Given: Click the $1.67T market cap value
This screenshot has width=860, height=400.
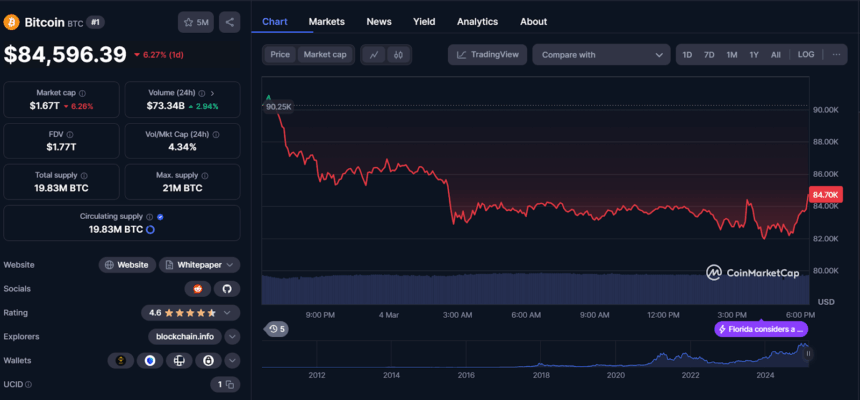Looking at the screenshot, I should (x=44, y=106).
